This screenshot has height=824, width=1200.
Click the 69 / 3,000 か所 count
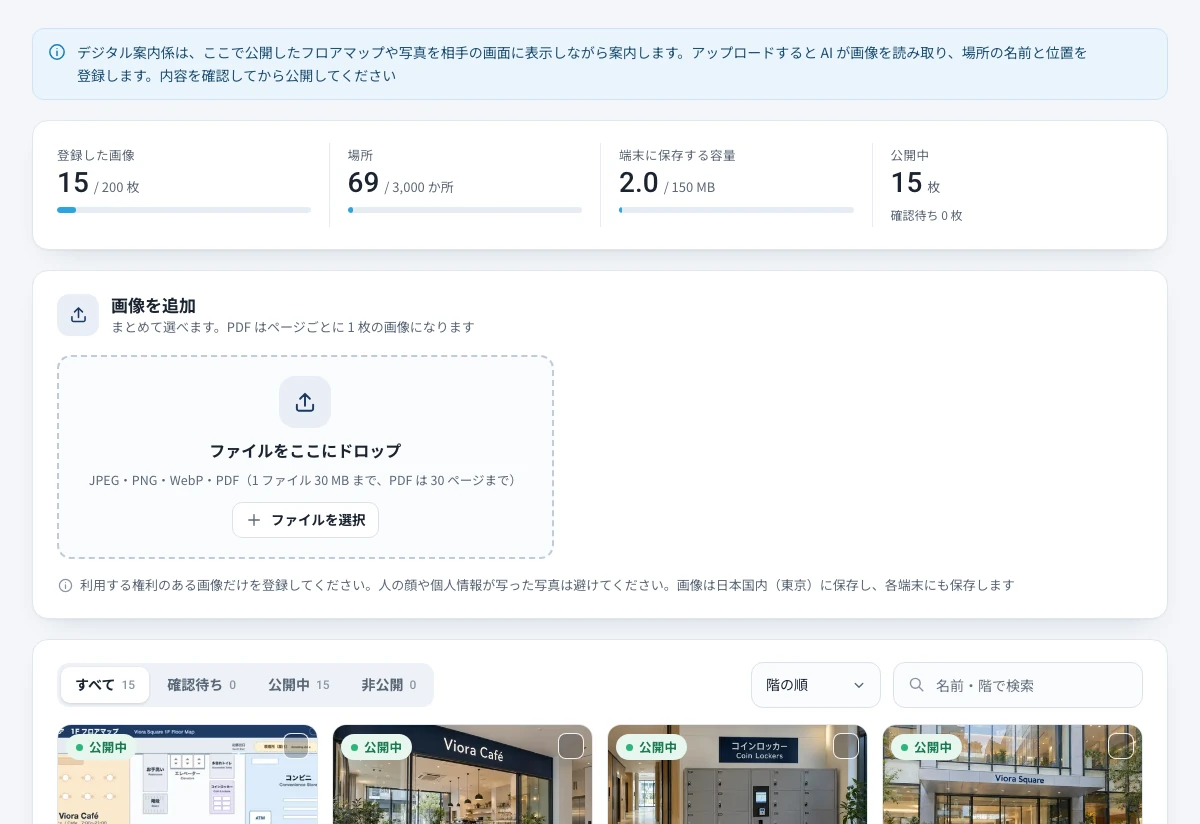[401, 184]
